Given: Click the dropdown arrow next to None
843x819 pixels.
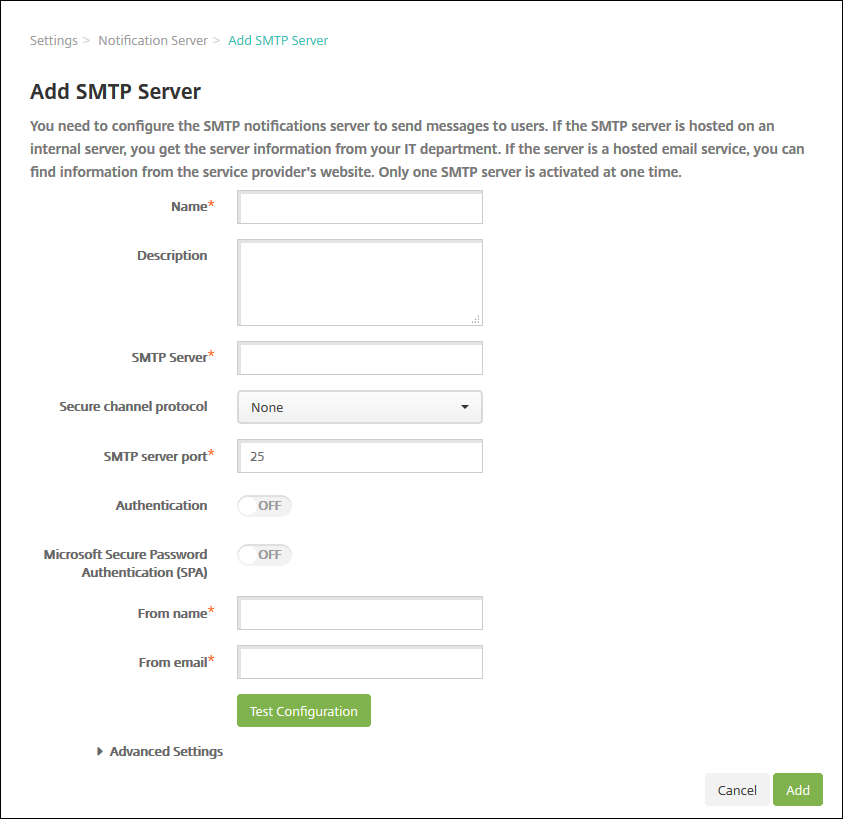Looking at the screenshot, I should [x=465, y=407].
